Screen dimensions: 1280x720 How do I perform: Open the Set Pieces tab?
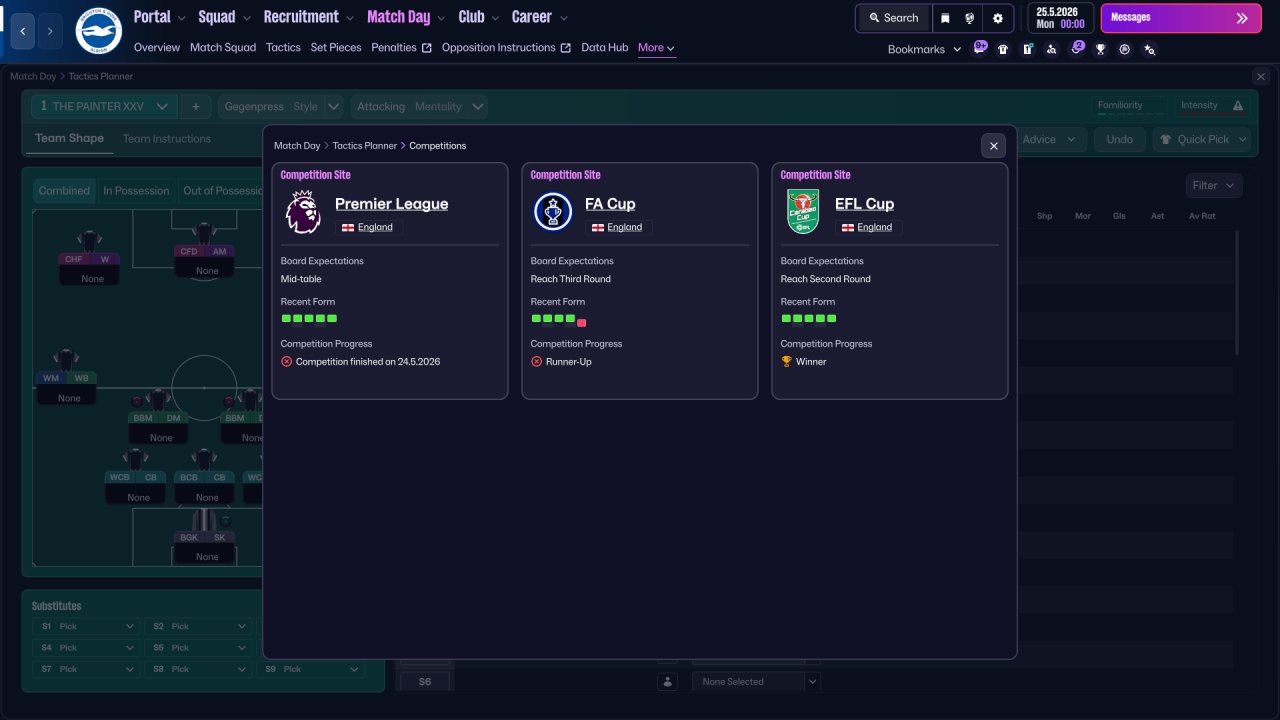pos(336,47)
